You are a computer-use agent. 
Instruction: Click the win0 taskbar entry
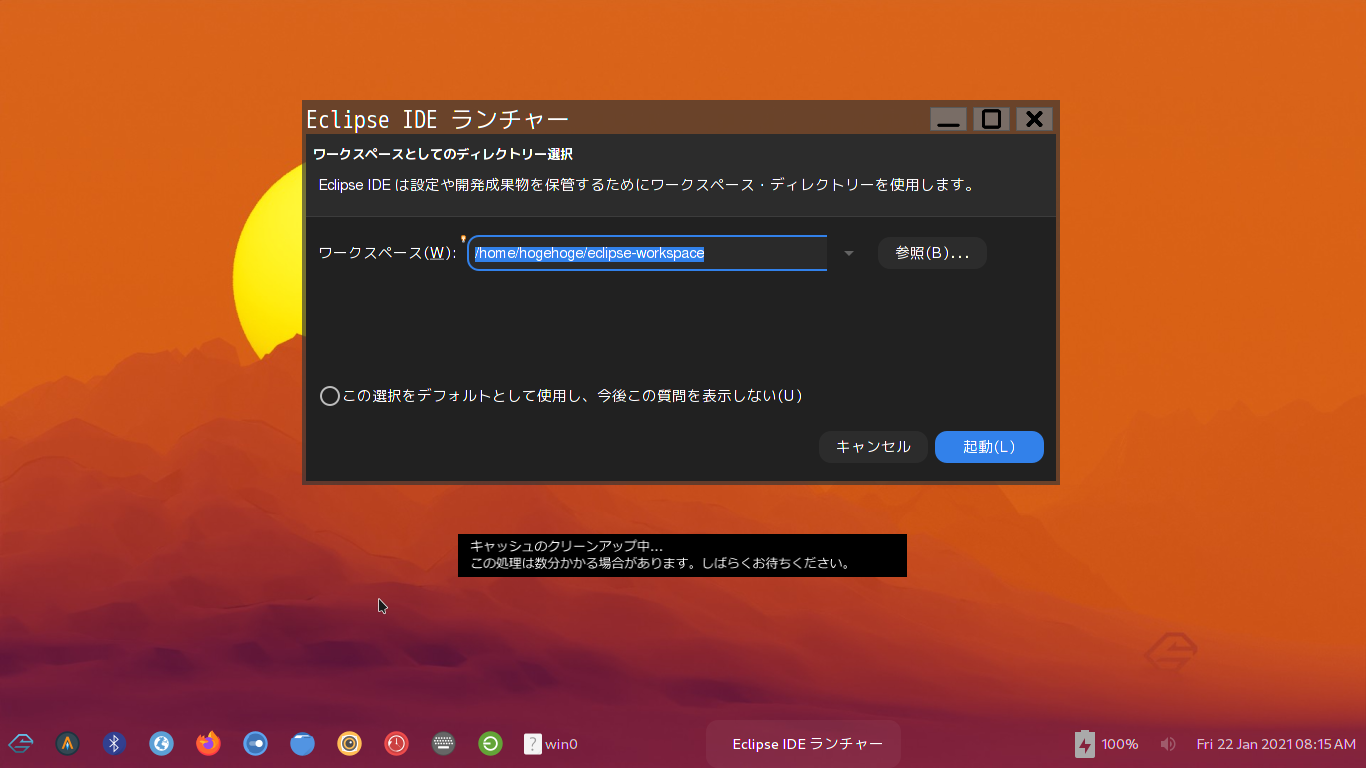click(x=551, y=744)
